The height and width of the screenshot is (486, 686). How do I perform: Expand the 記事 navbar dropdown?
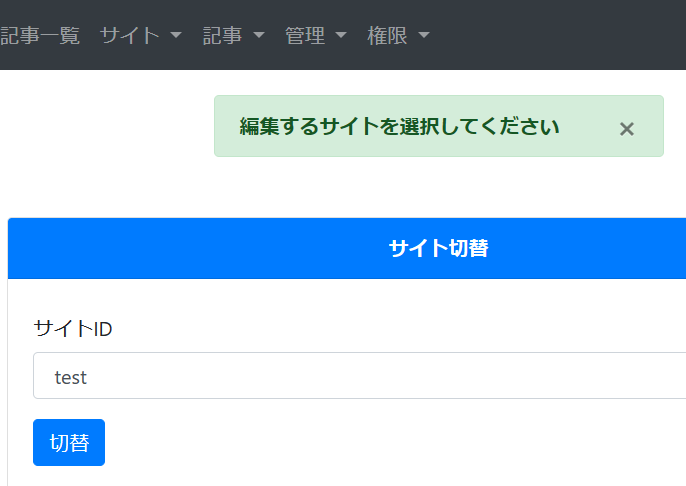coord(222,36)
